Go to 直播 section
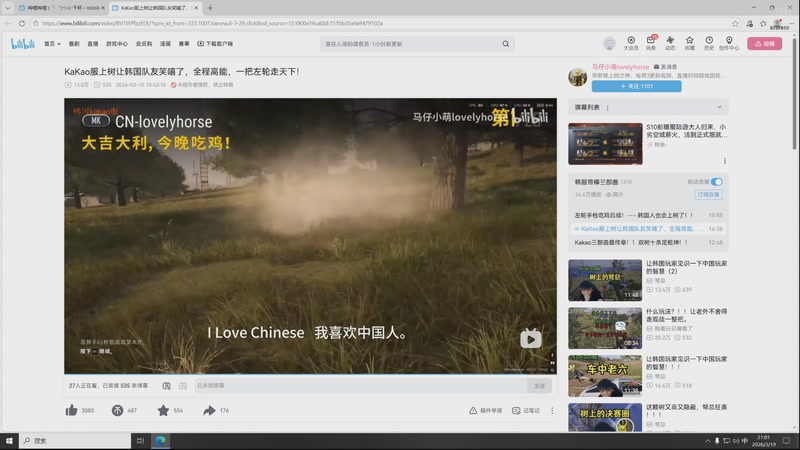The width and height of the screenshot is (800, 450). [92, 44]
